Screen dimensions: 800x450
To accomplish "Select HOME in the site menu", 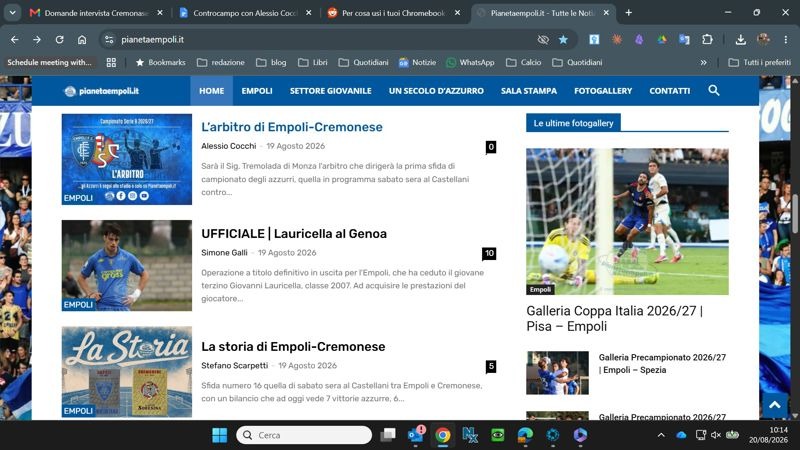I will coord(211,91).
